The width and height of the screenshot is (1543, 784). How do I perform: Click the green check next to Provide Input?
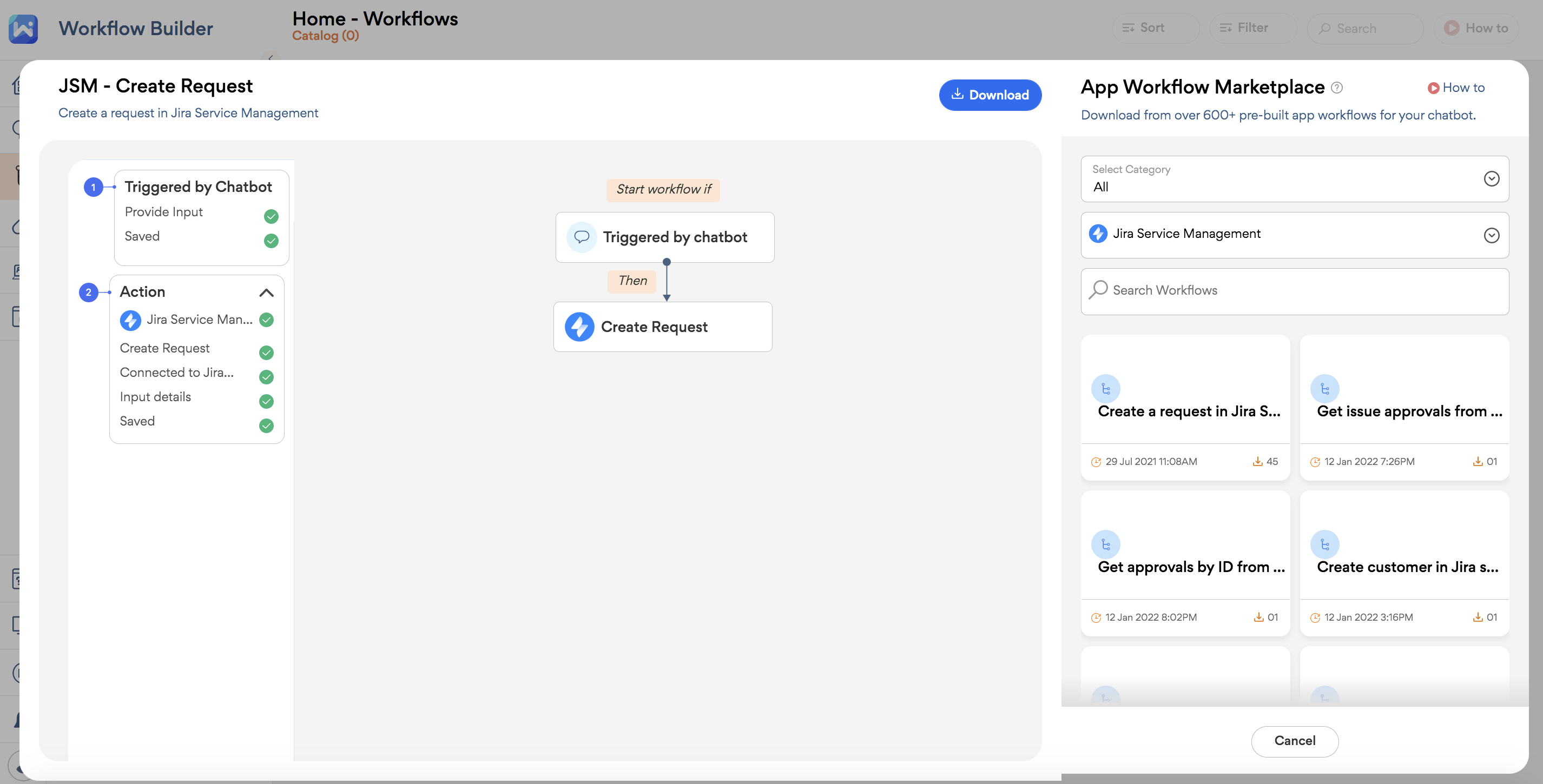click(x=271, y=216)
